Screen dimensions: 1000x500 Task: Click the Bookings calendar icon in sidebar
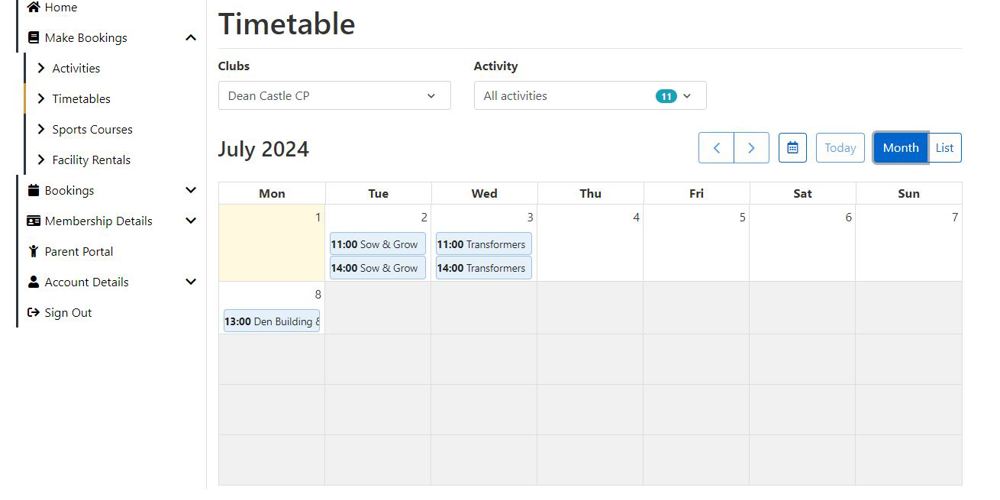pos(33,190)
